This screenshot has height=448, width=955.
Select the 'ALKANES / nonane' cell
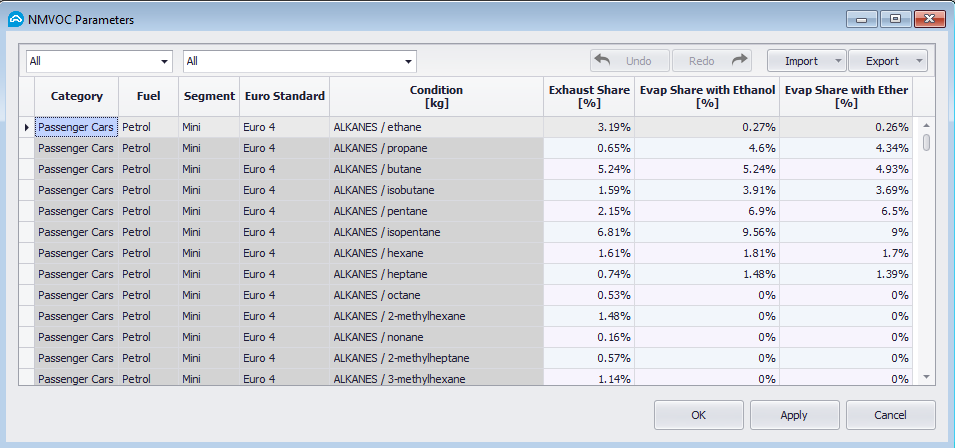pyautogui.click(x=436, y=337)
